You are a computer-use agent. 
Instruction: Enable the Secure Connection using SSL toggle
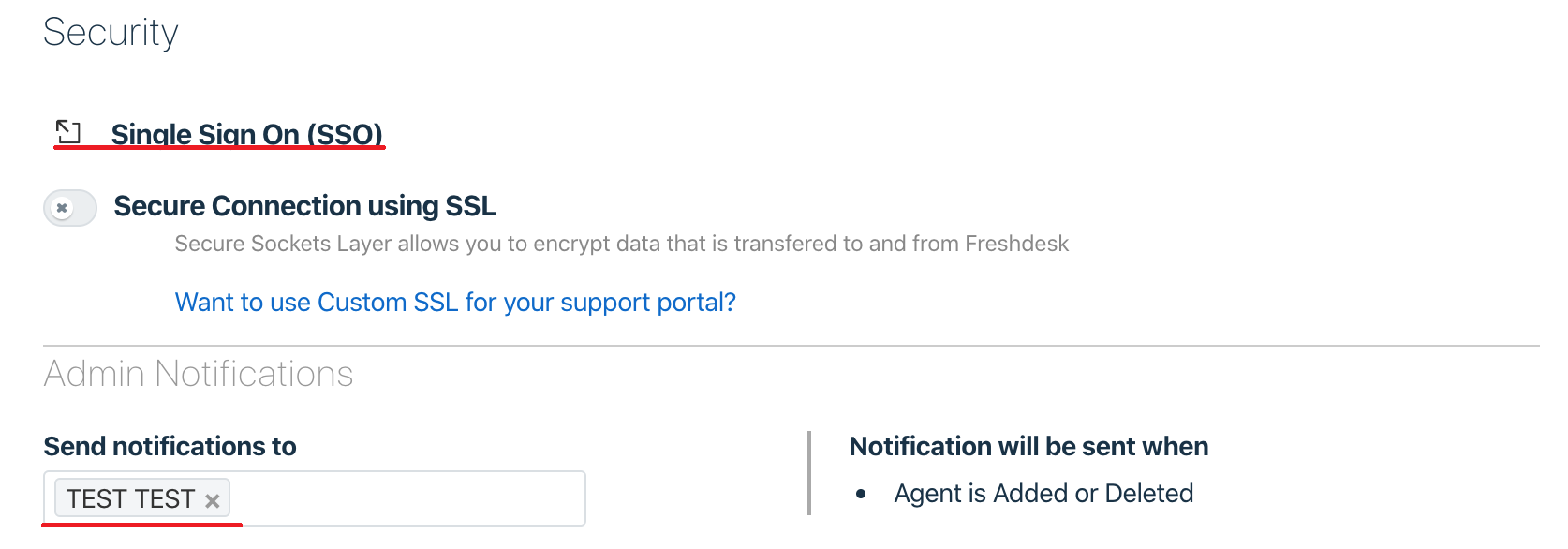coord(70,208)
